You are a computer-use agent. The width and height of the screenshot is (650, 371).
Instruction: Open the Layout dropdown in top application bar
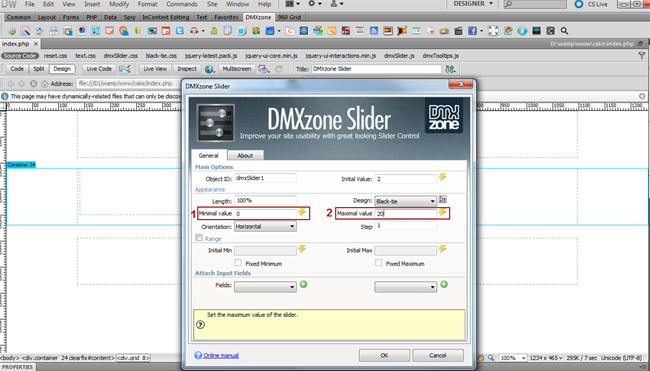tap(293, 4)
